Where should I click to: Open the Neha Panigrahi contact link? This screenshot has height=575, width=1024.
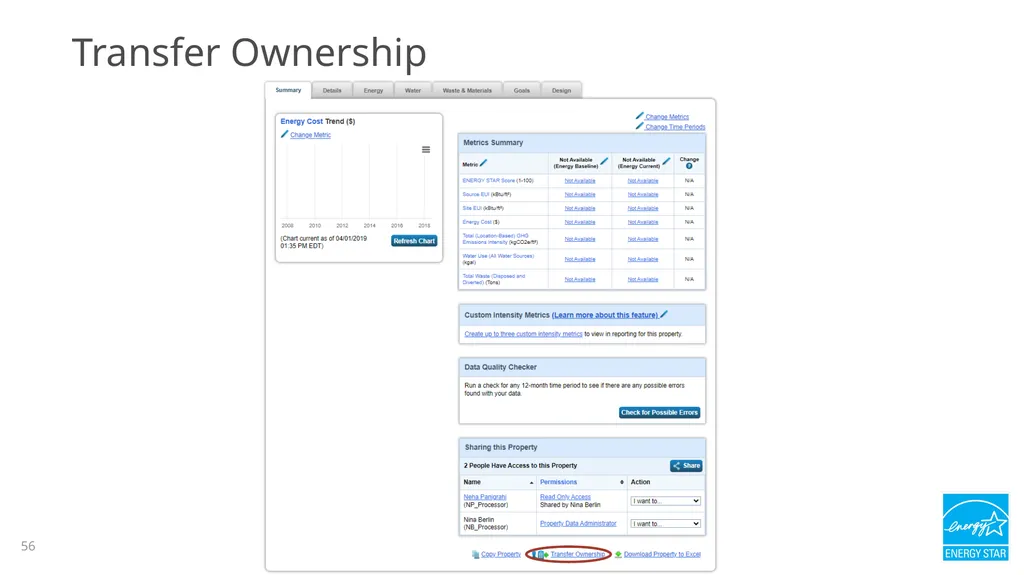point(485,497)
